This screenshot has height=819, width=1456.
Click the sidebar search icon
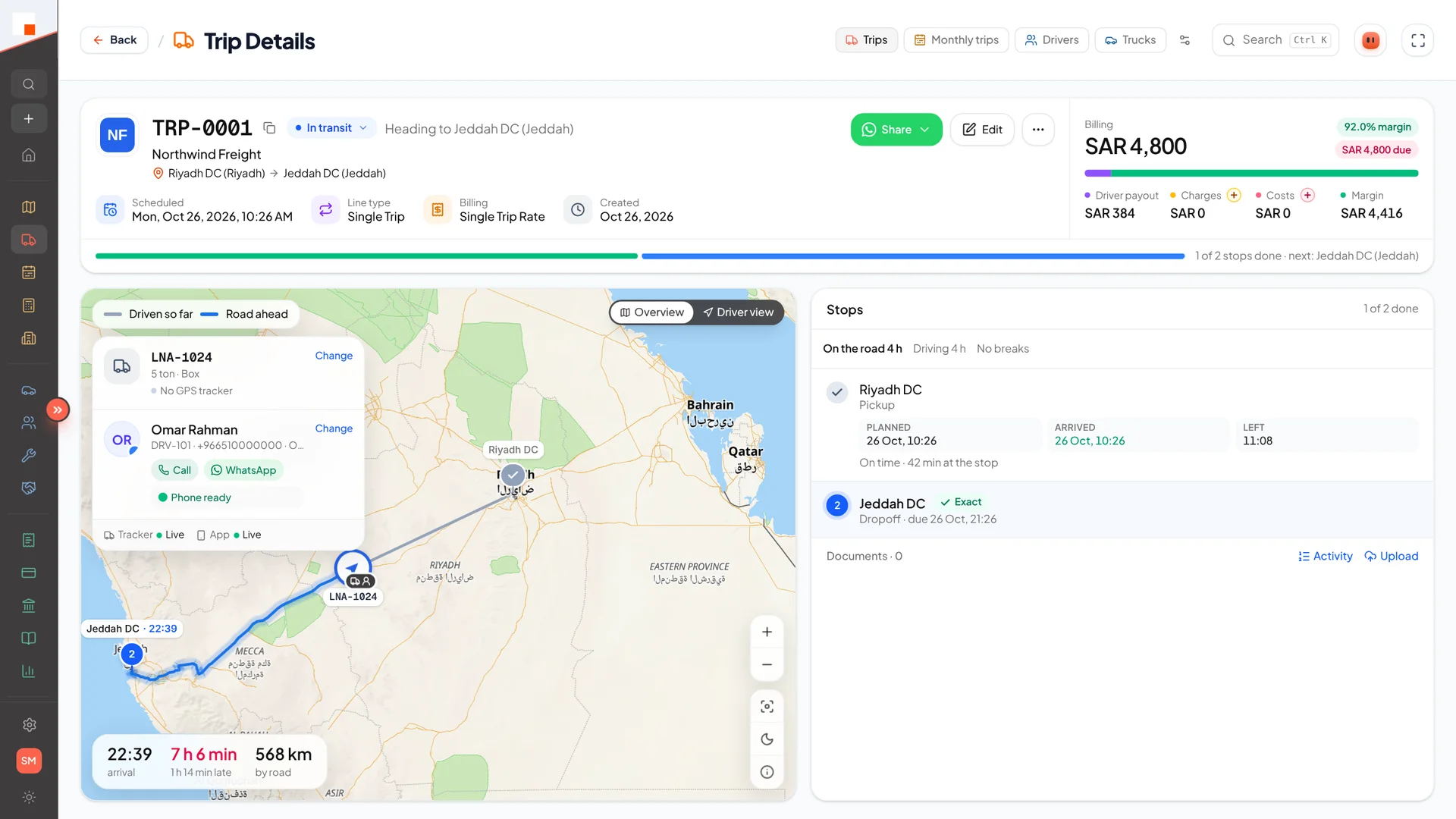click(29, 84)
